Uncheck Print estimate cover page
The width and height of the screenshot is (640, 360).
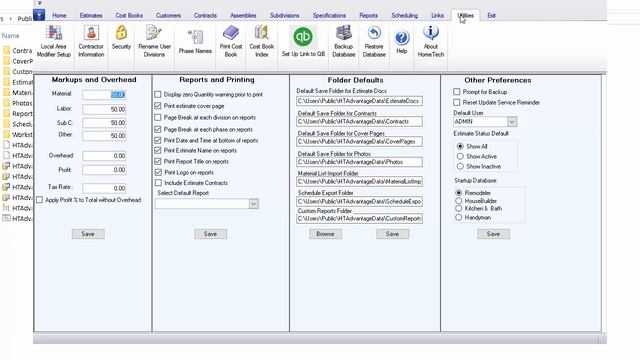click(x=158, y=106)
